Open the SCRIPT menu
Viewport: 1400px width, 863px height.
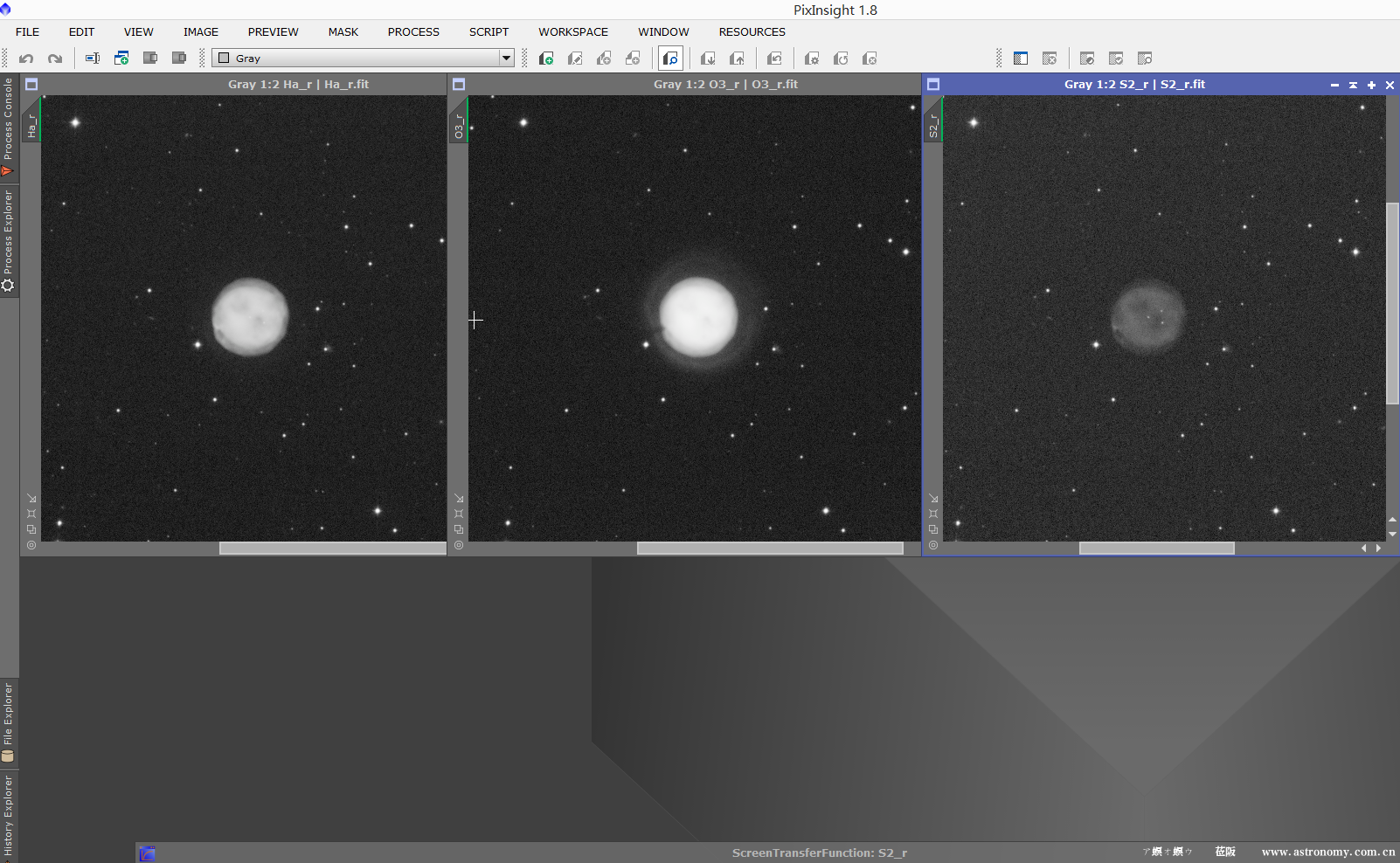(x=489, y=32)
